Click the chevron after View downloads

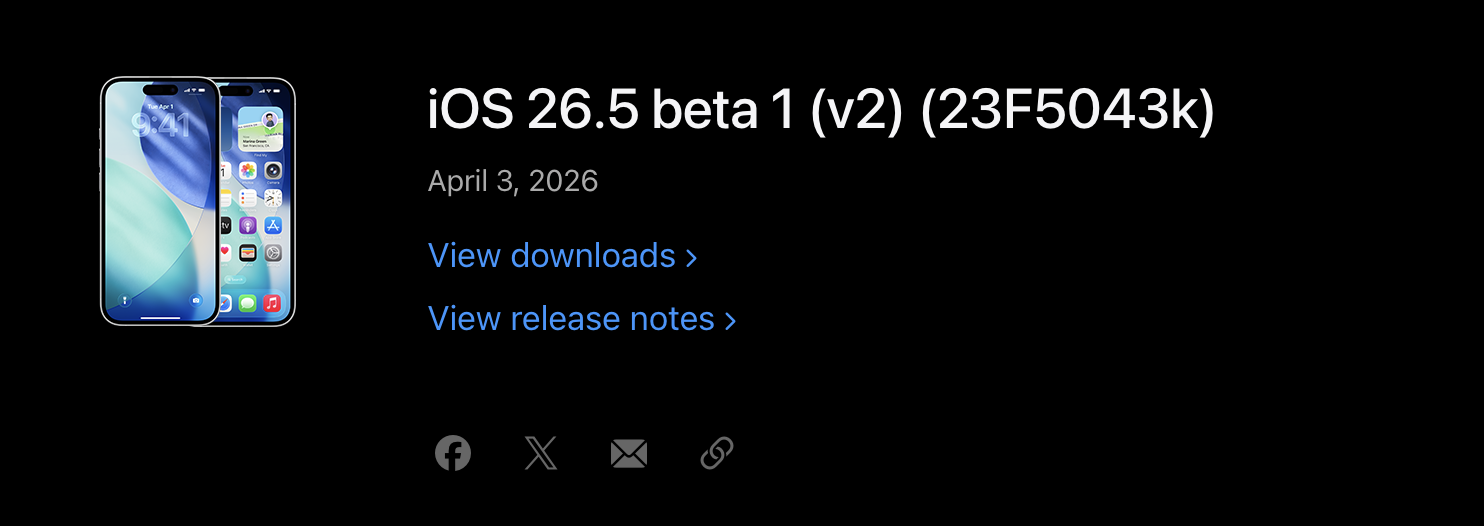[691, 258]
